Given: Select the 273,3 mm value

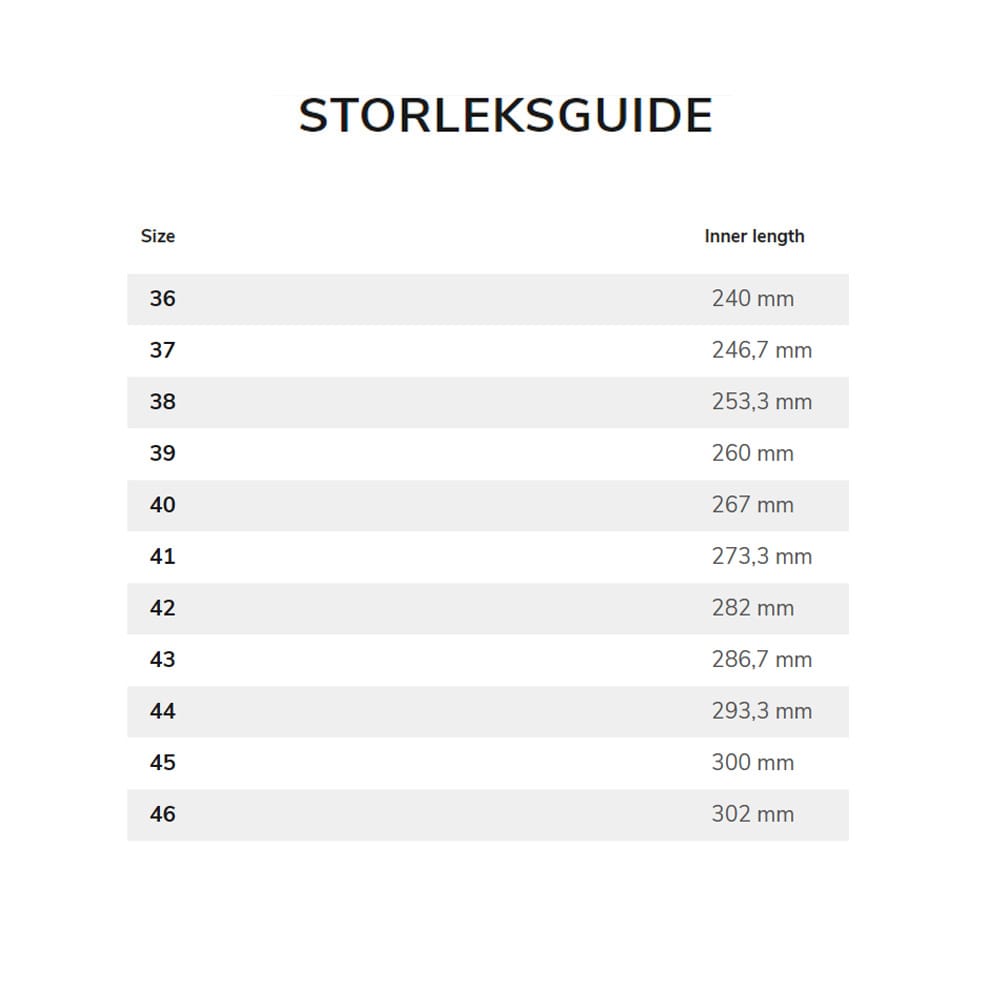Looking at the screenshot, I should (762, 557).
